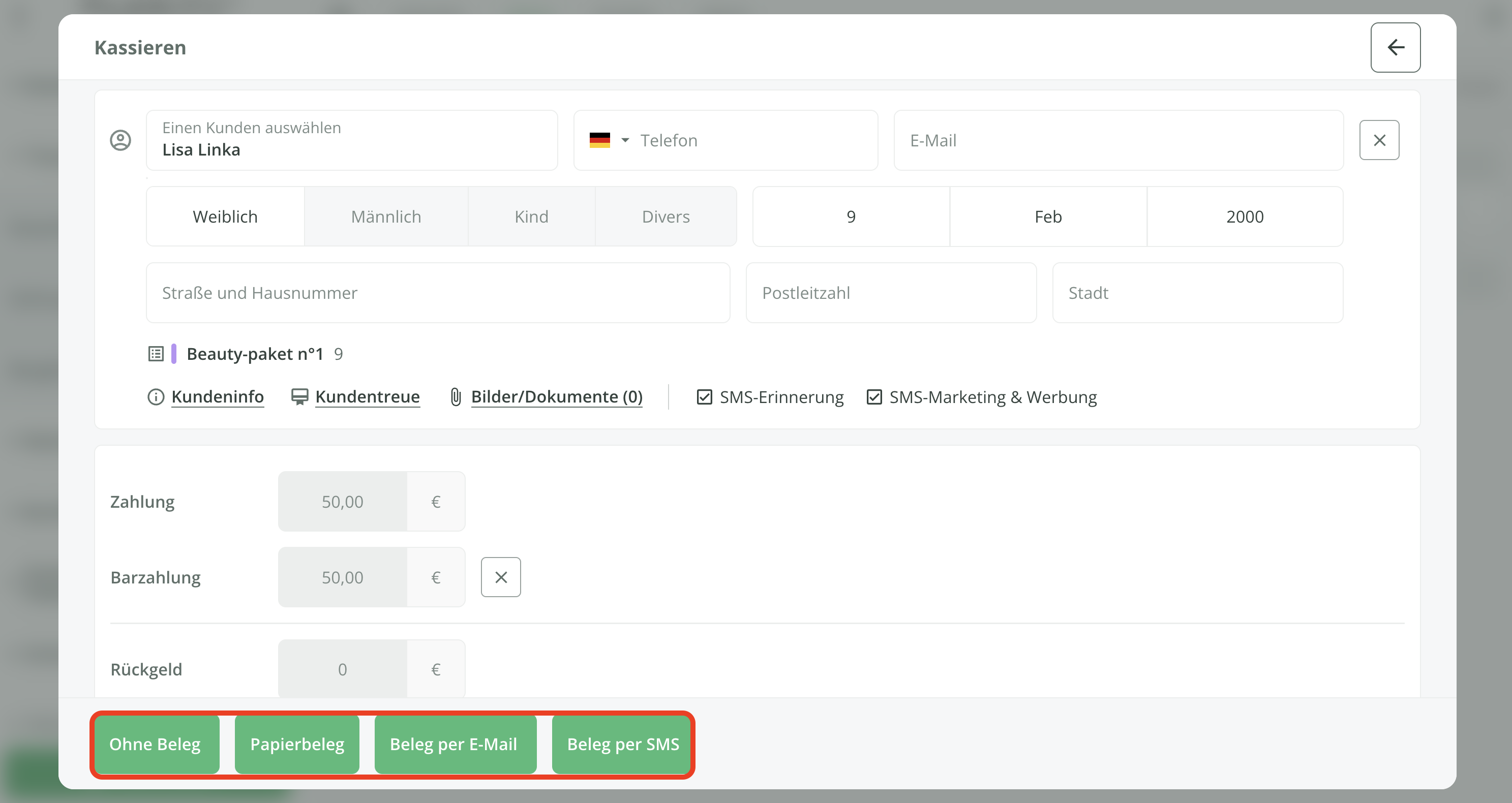
Task: Choose the Kind gender tab
Action: coord(531,217)
